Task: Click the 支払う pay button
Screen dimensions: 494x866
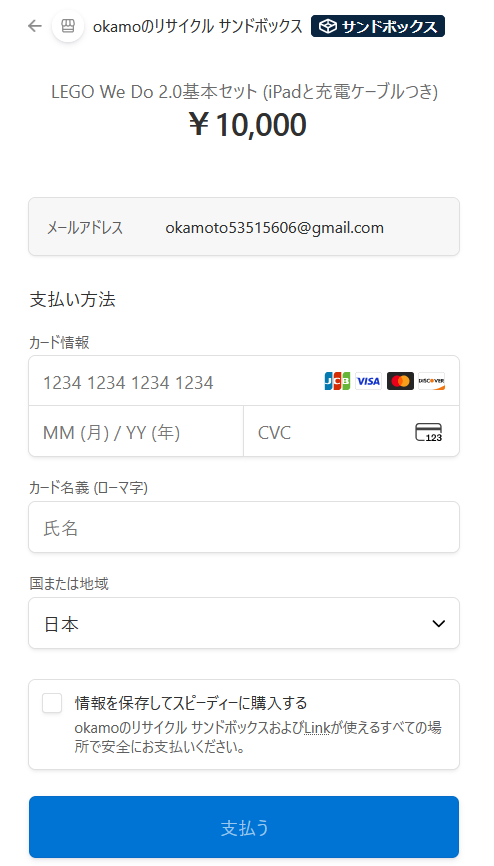Action: point(244,827)
